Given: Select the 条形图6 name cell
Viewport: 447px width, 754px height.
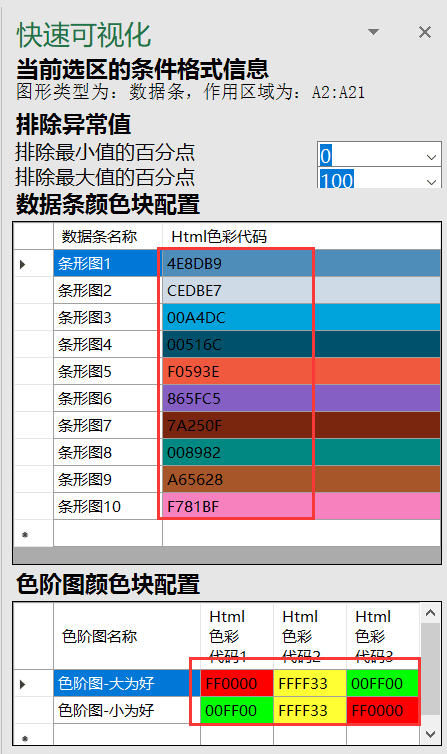Looking at the screenshot, I should [108, 398].
